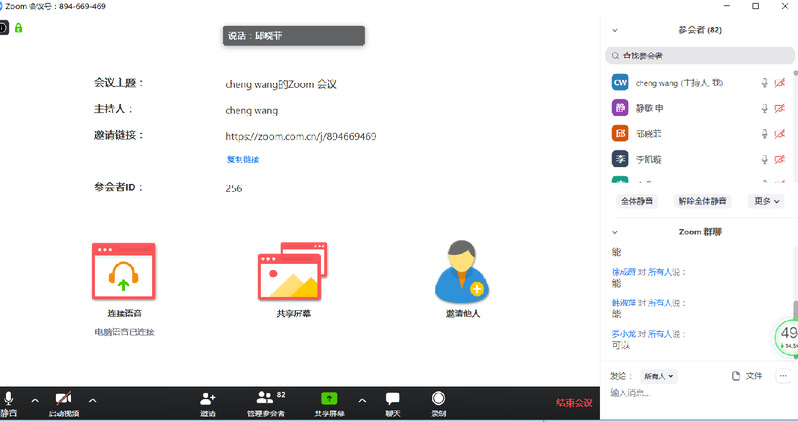This screenshot has height=422, width=798.
Task: Click the large 连接语音 headphone icon
Action: [121, 271]
